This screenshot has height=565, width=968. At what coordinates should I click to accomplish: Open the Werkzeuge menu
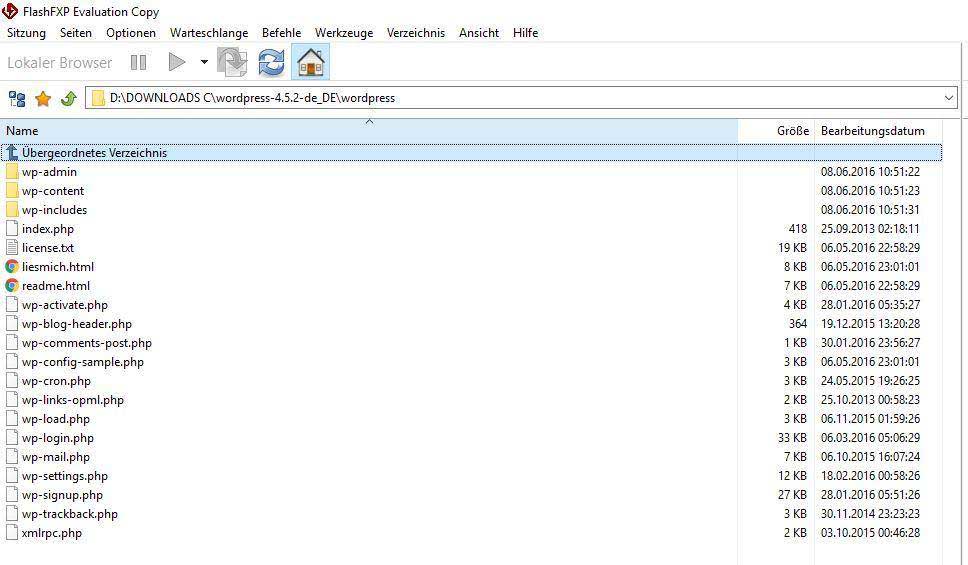click(344, 33)
